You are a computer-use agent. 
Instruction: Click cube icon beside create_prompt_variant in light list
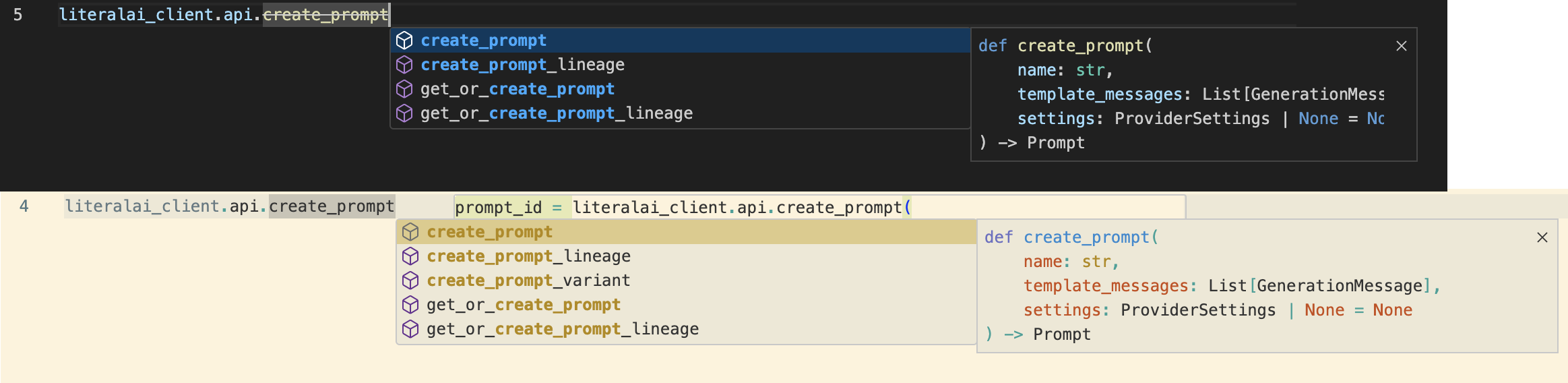tap(410, 281)
